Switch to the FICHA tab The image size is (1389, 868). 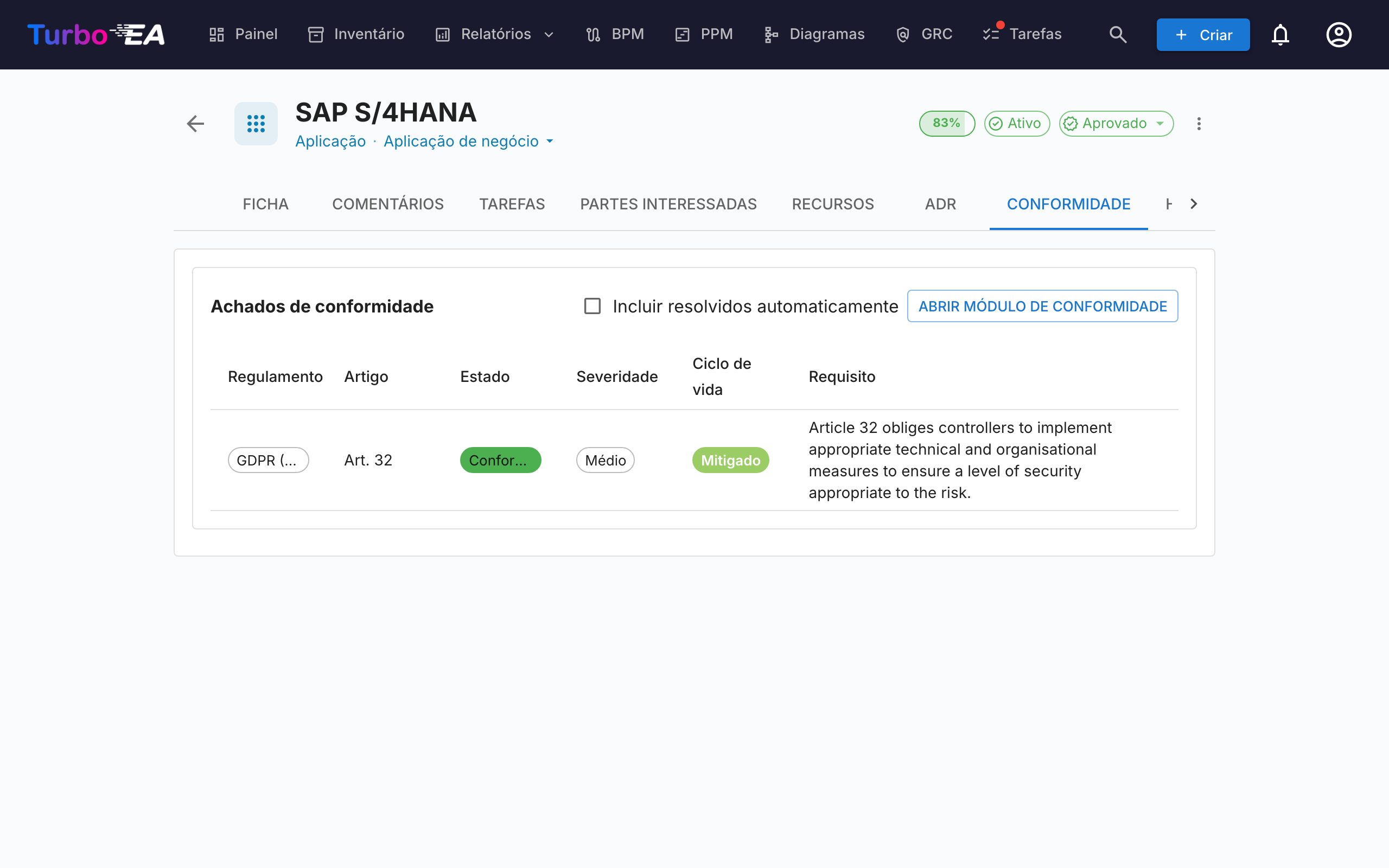265,204
